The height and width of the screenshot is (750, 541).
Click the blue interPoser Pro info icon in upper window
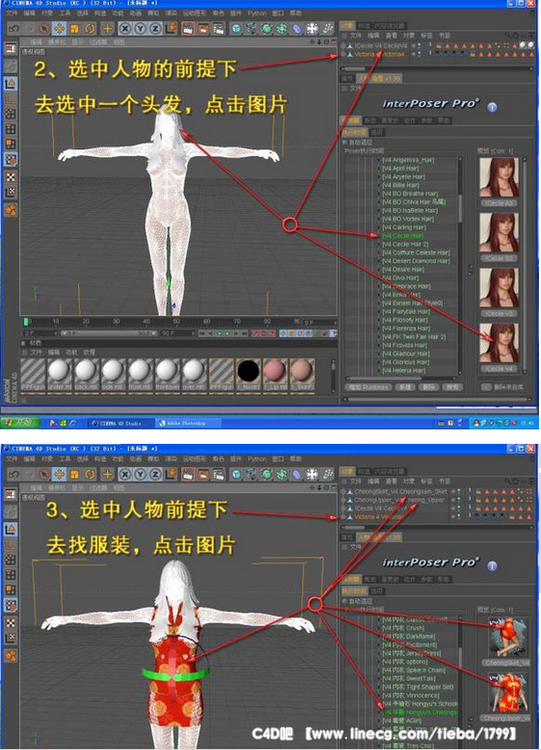(492, 107)
